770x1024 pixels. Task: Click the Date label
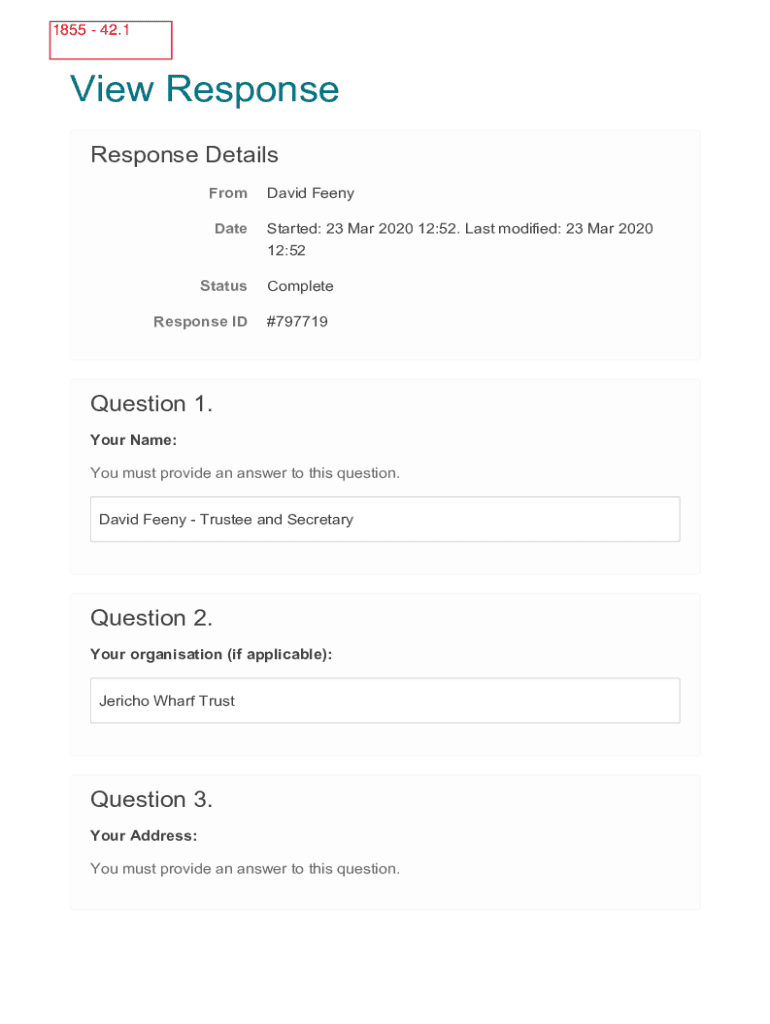coord(231,229)
